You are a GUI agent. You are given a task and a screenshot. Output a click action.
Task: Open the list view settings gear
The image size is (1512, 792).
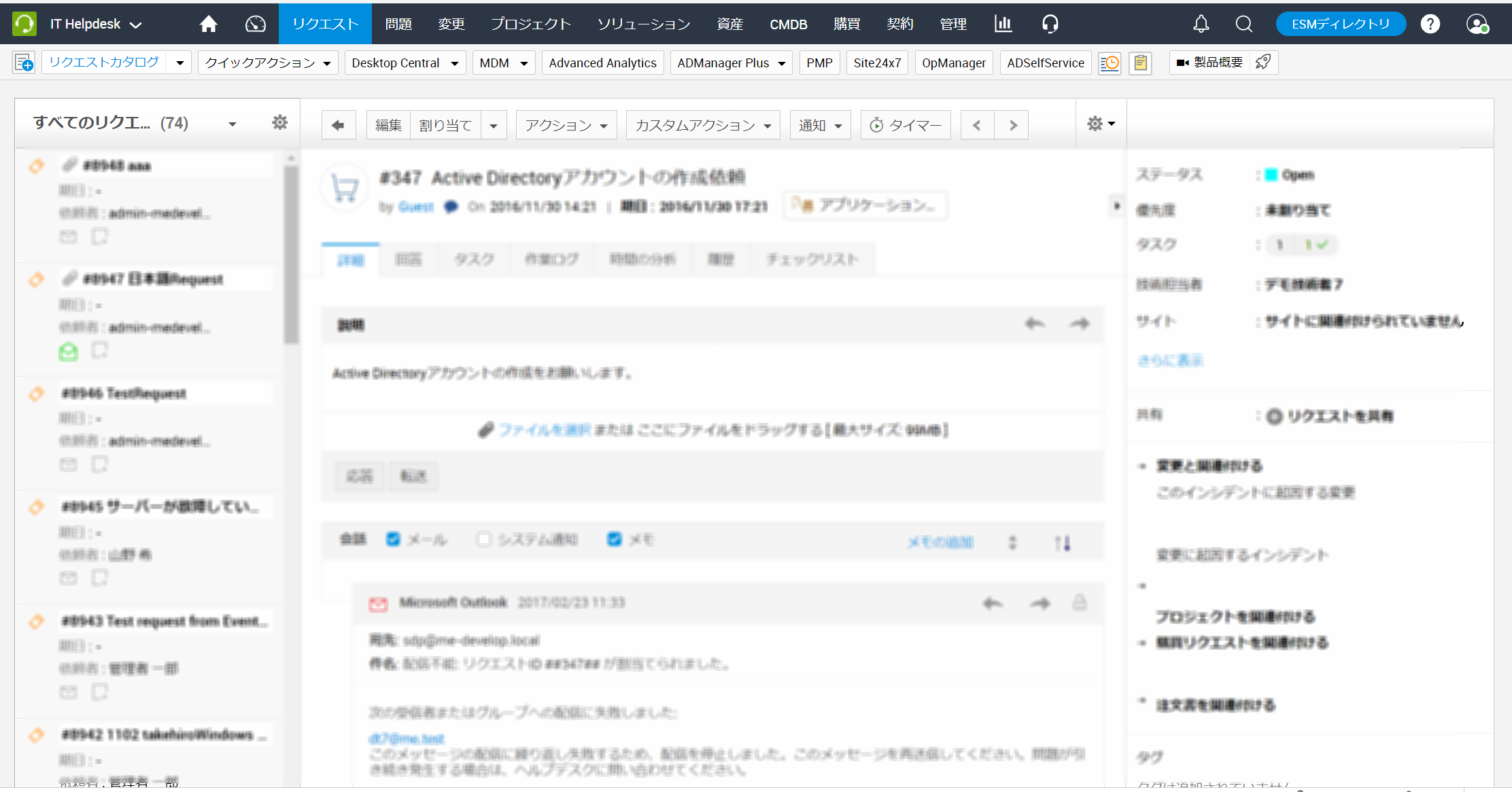[279, 122]
